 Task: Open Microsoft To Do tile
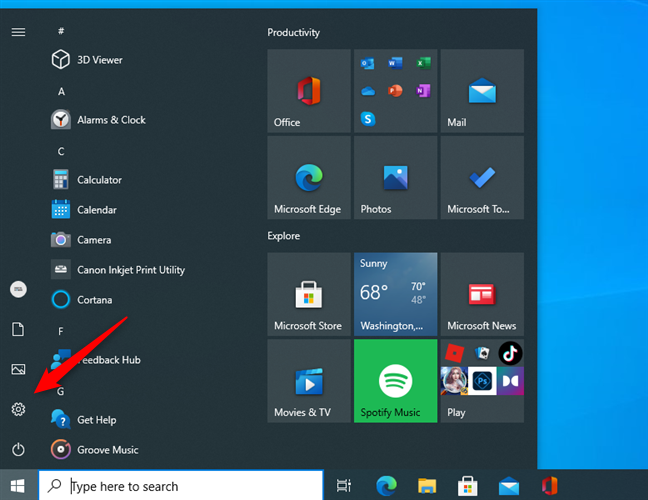click(x=482, y=178)
